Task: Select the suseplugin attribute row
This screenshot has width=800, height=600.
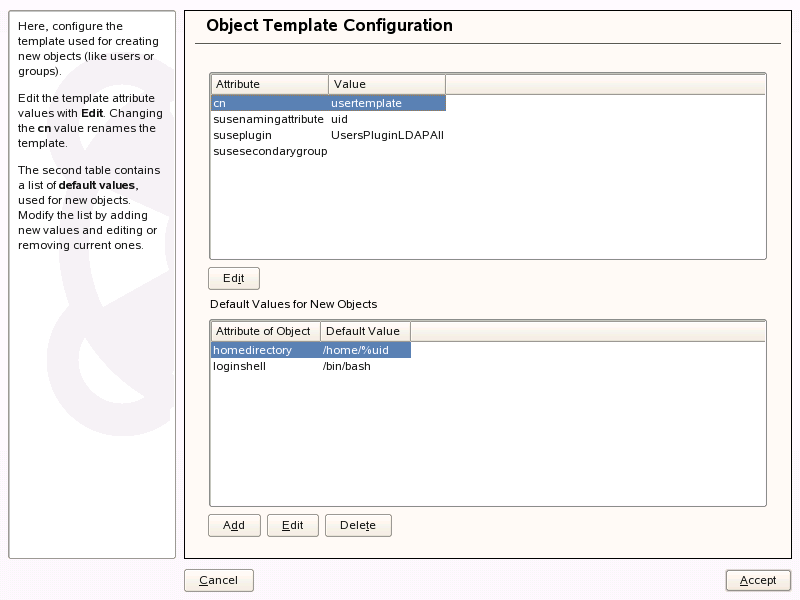Action: click(x=329, y=135)
